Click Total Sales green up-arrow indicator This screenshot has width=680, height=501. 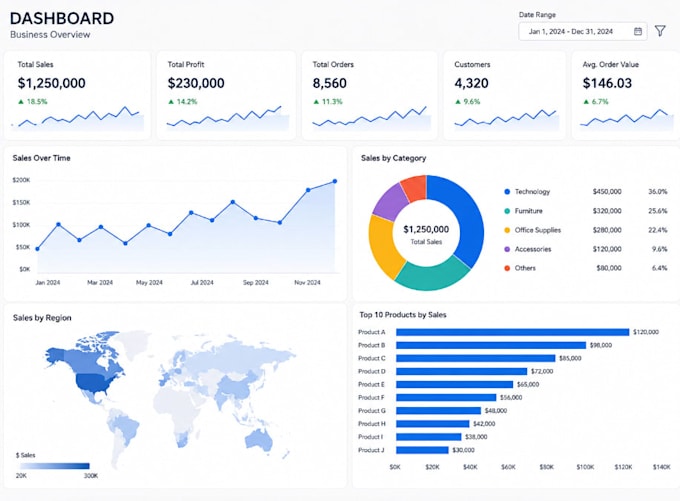coord(20,102)
